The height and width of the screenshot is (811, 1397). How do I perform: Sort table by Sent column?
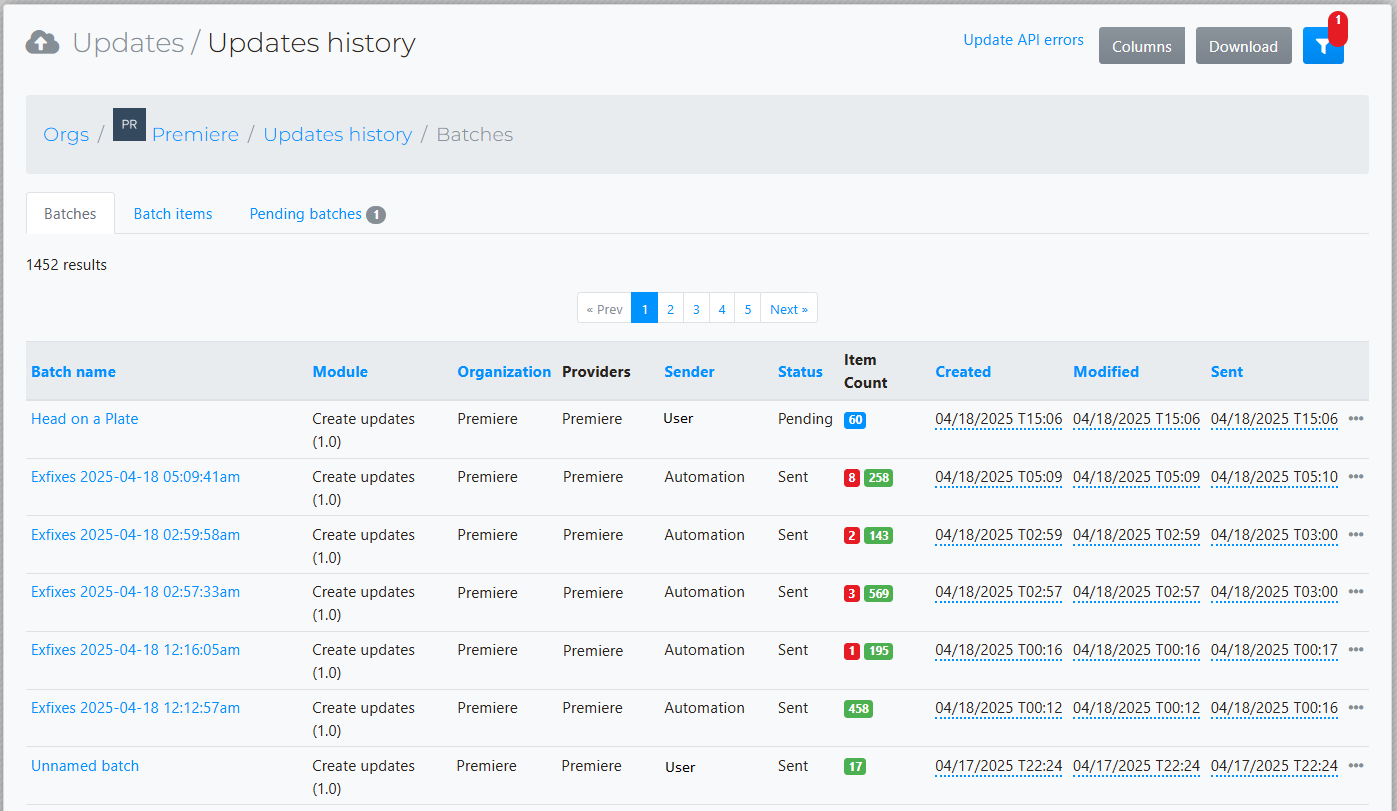coord(1227,371)
